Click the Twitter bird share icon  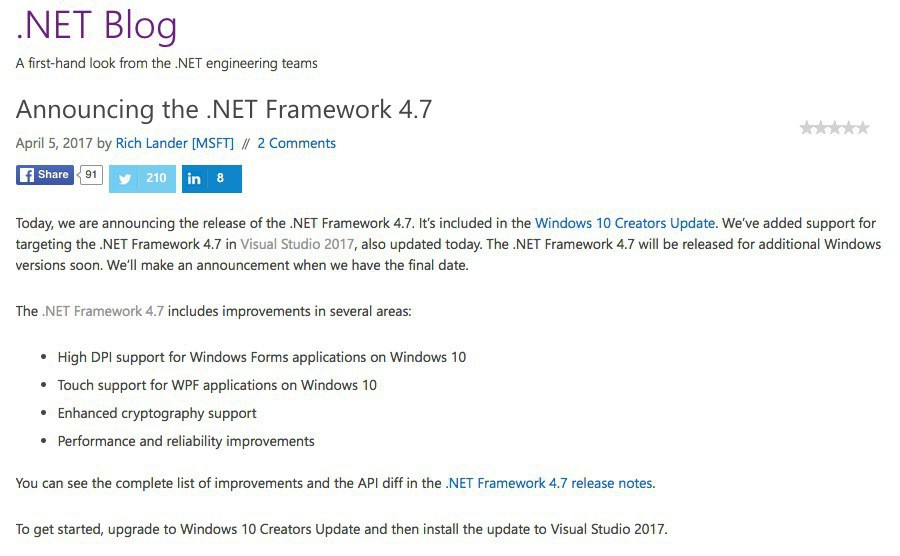point(126,179)
